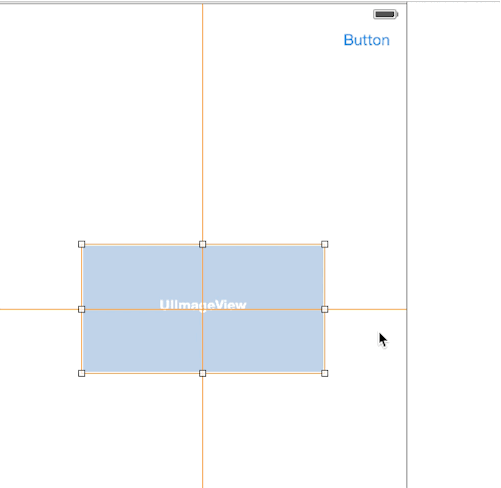Click the bottom-right resize handle of UIImageView
The image size is (501, 488).
click(x=325, y=373)
